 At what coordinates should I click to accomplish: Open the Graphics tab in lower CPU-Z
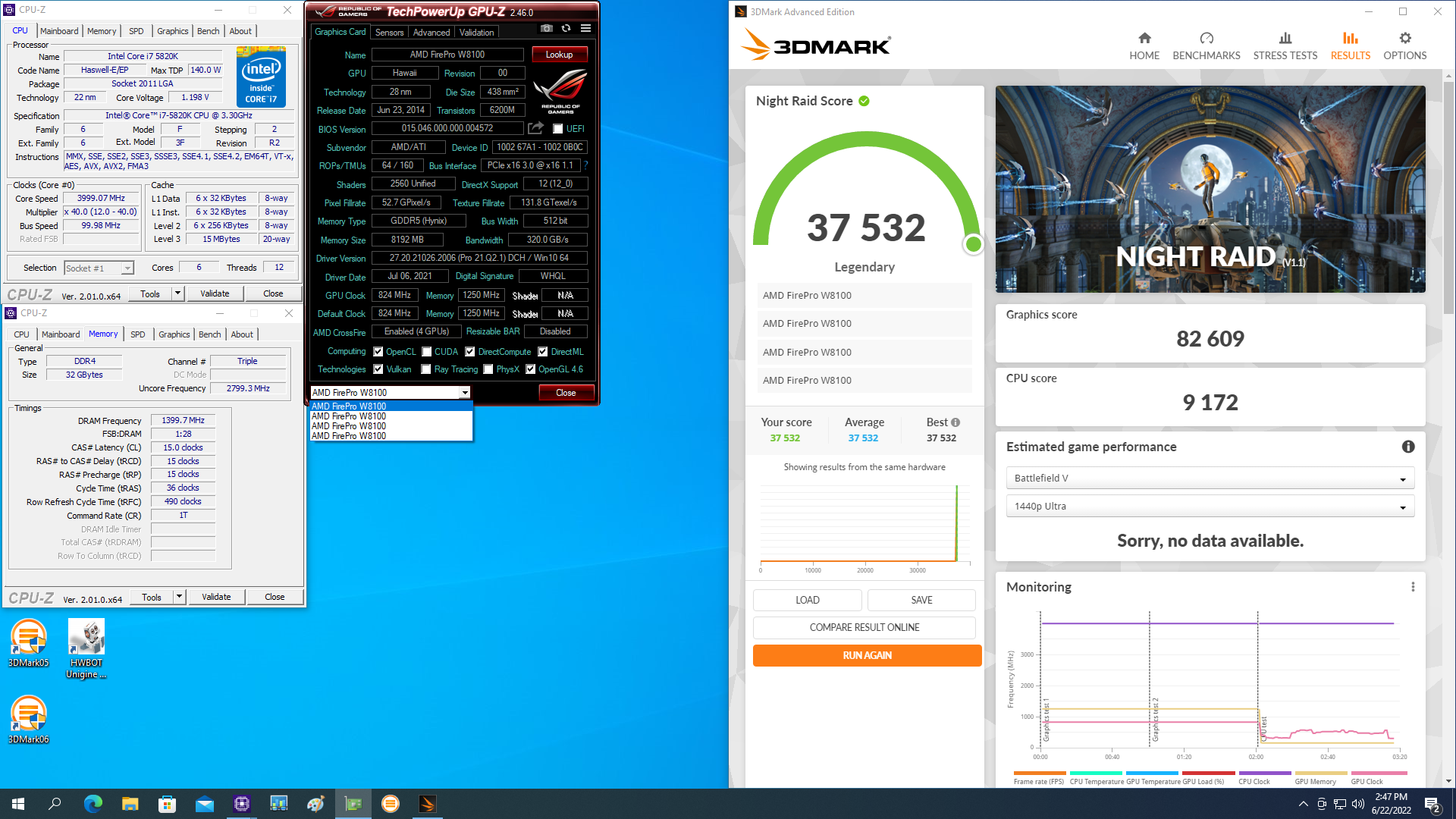(x=174, y=334)
